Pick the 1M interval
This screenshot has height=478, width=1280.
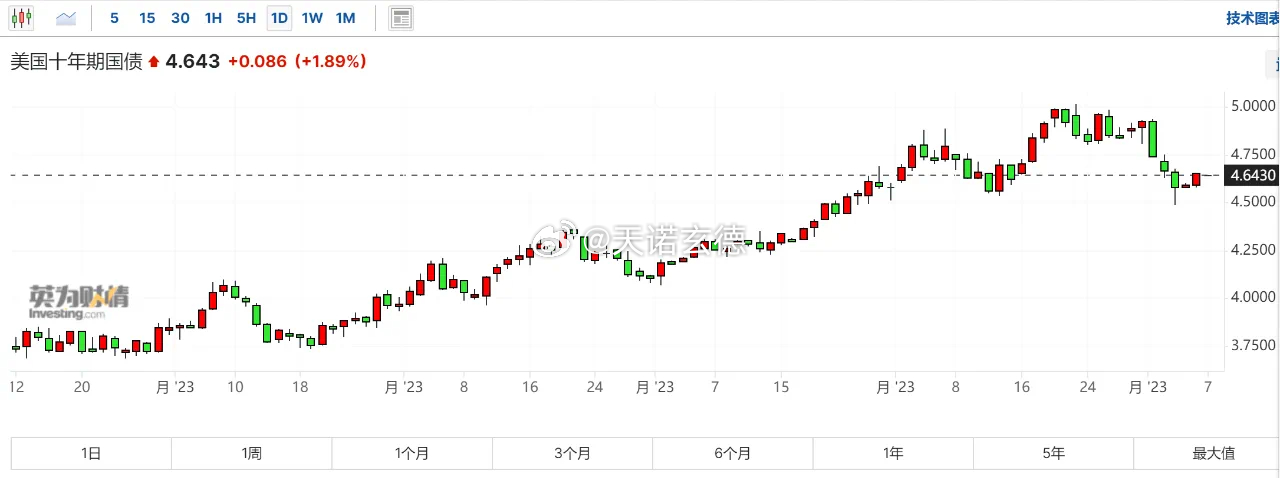point(345,18)
